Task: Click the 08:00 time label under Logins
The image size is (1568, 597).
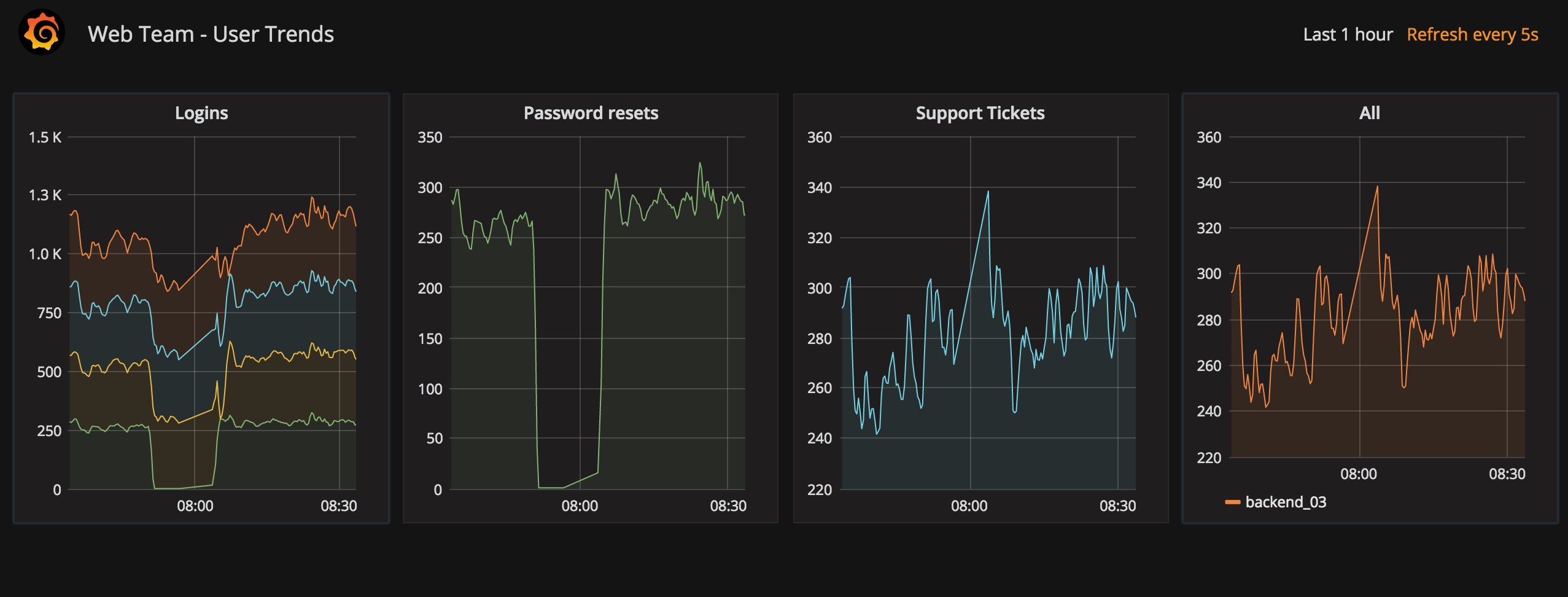Action: point(195,506)
